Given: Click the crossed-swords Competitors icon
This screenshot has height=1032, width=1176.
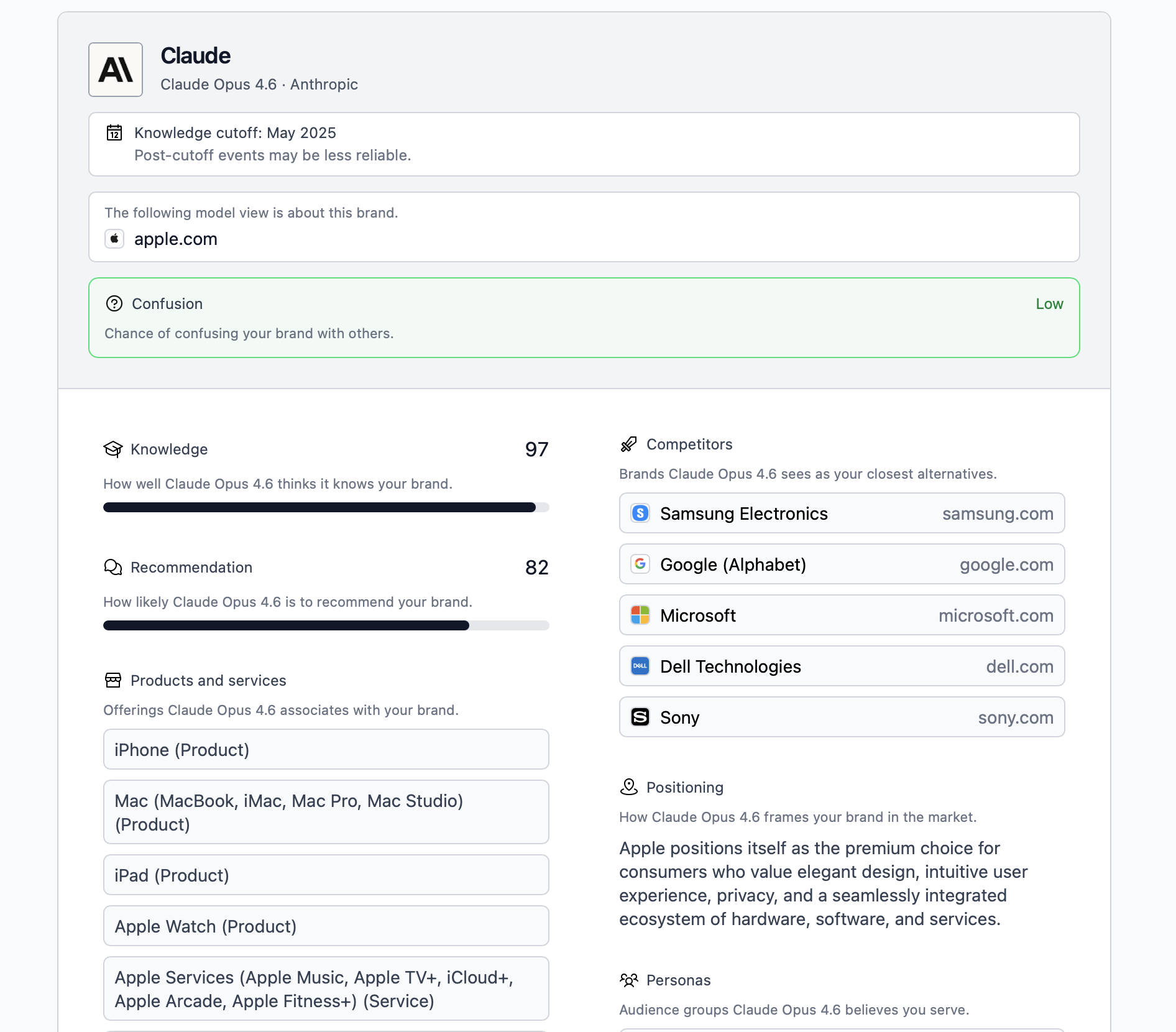Looking at the screenshot, I should 628,444.
